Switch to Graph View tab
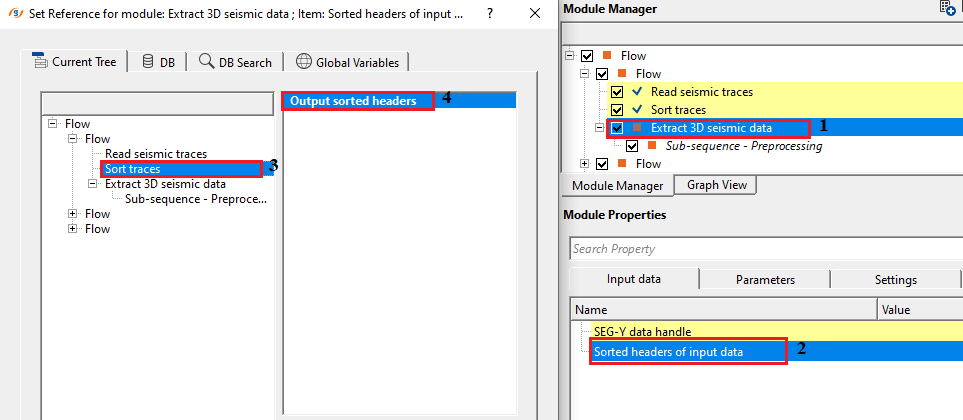Image resolution: width=963 pixels, height=420 pixels. (x=717, y=184)
